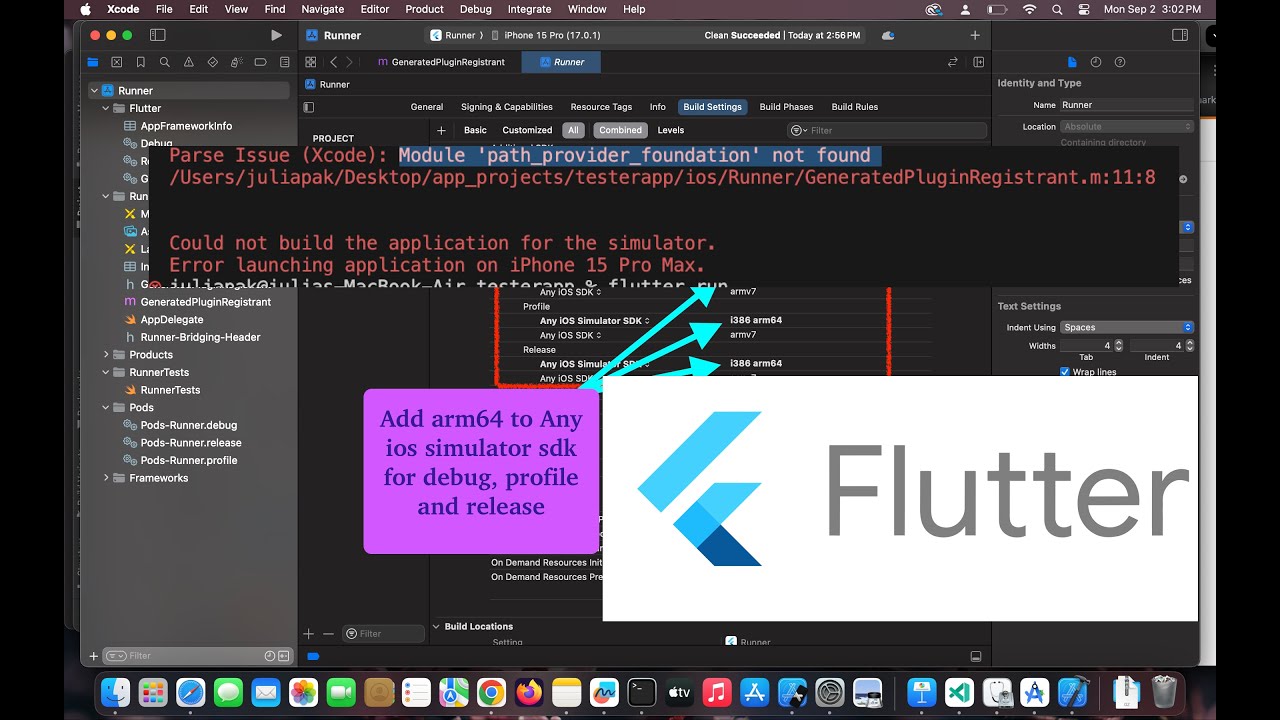
Task: Expand the Products group
Action: [106, 355]
